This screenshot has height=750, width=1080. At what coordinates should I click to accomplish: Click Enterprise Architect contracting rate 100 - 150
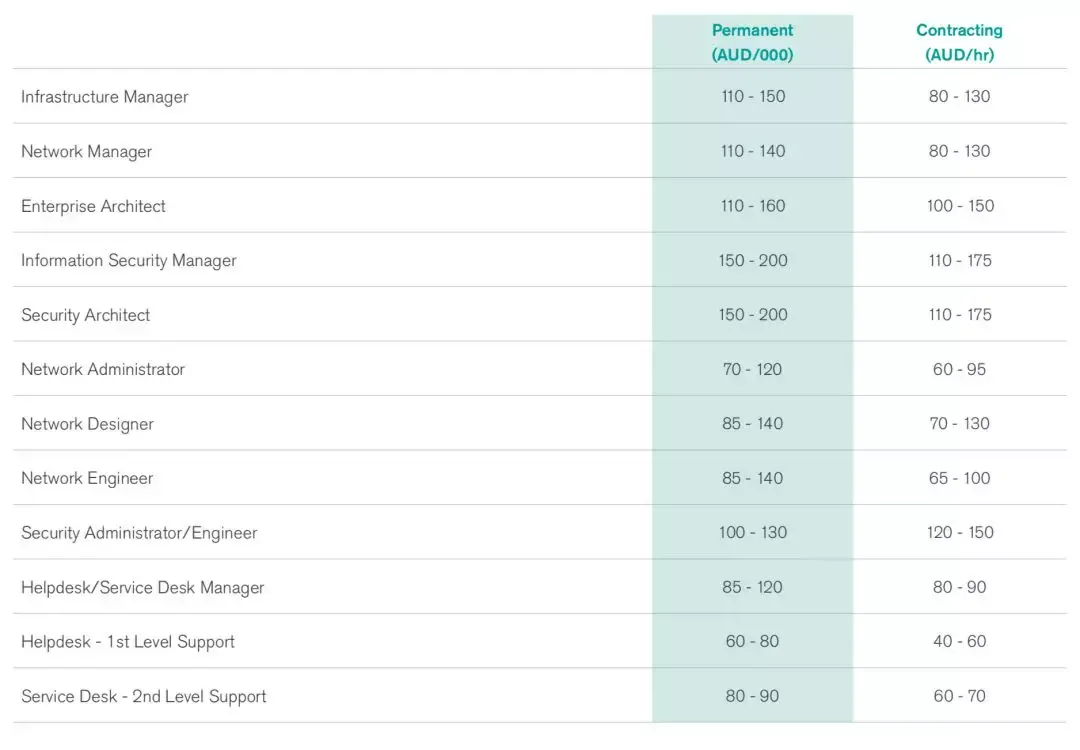click(960, 206)
